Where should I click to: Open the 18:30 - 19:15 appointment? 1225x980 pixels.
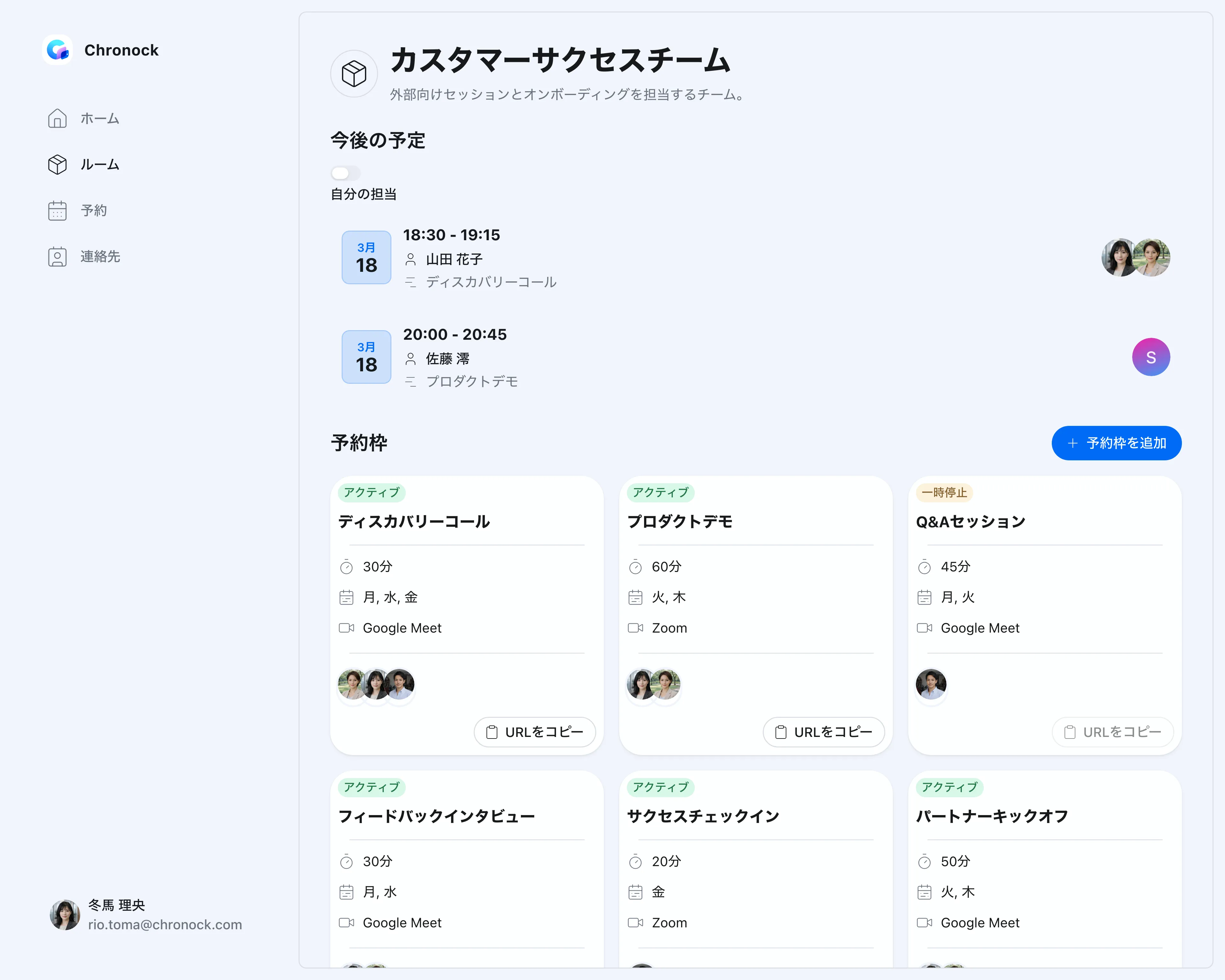756,257
